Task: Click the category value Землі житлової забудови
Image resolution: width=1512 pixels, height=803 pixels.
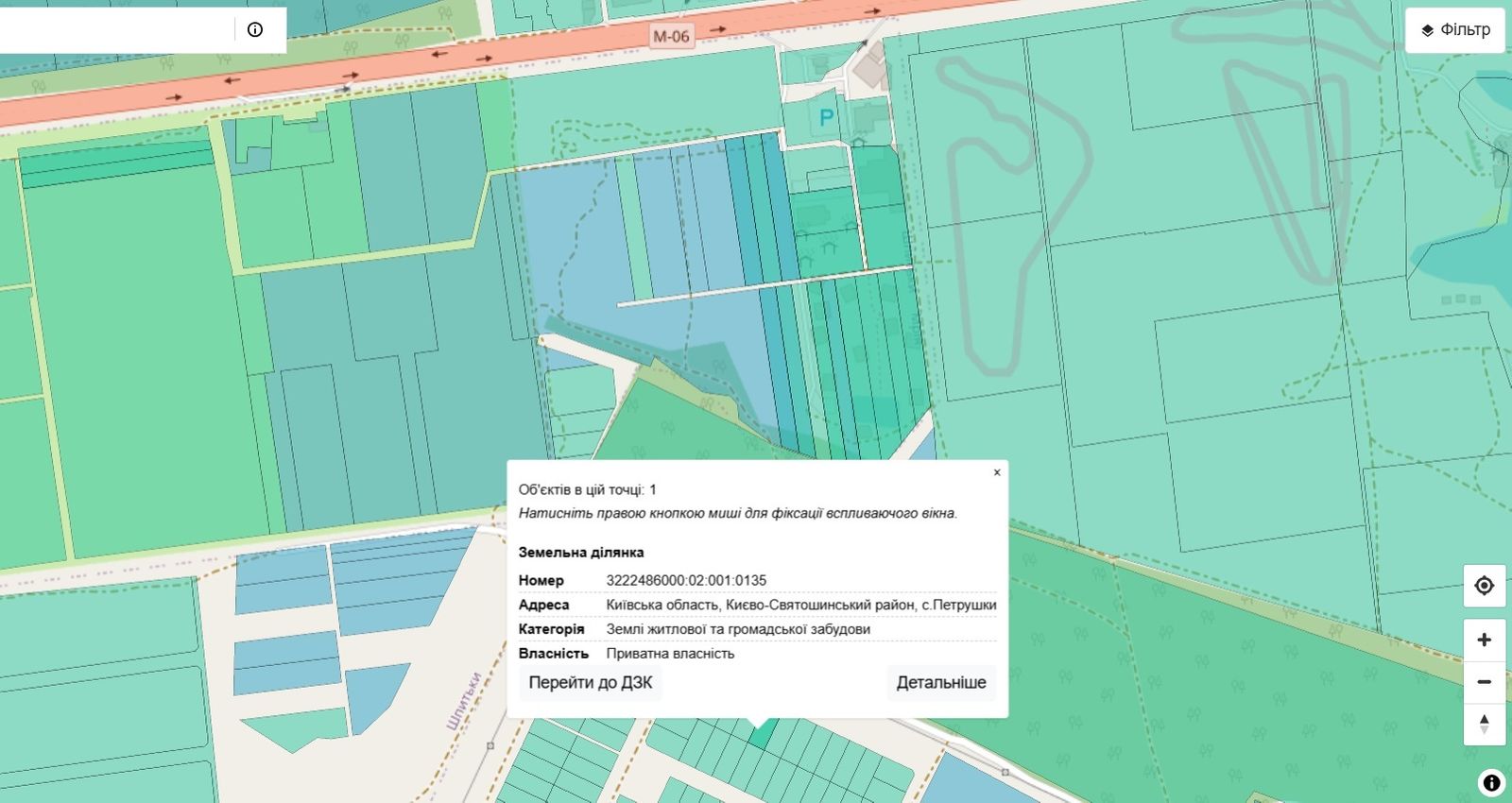Action: pos(738,629)
